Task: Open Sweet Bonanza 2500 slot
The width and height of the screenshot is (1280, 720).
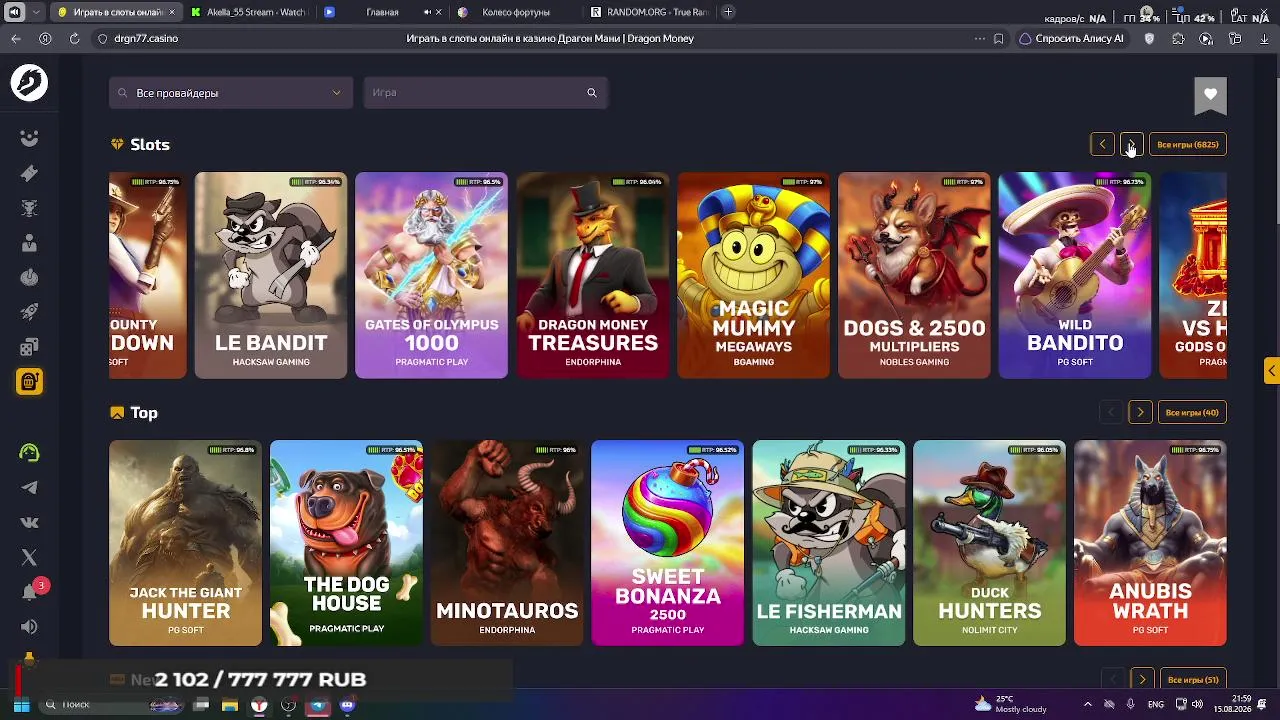Action: 668,543
